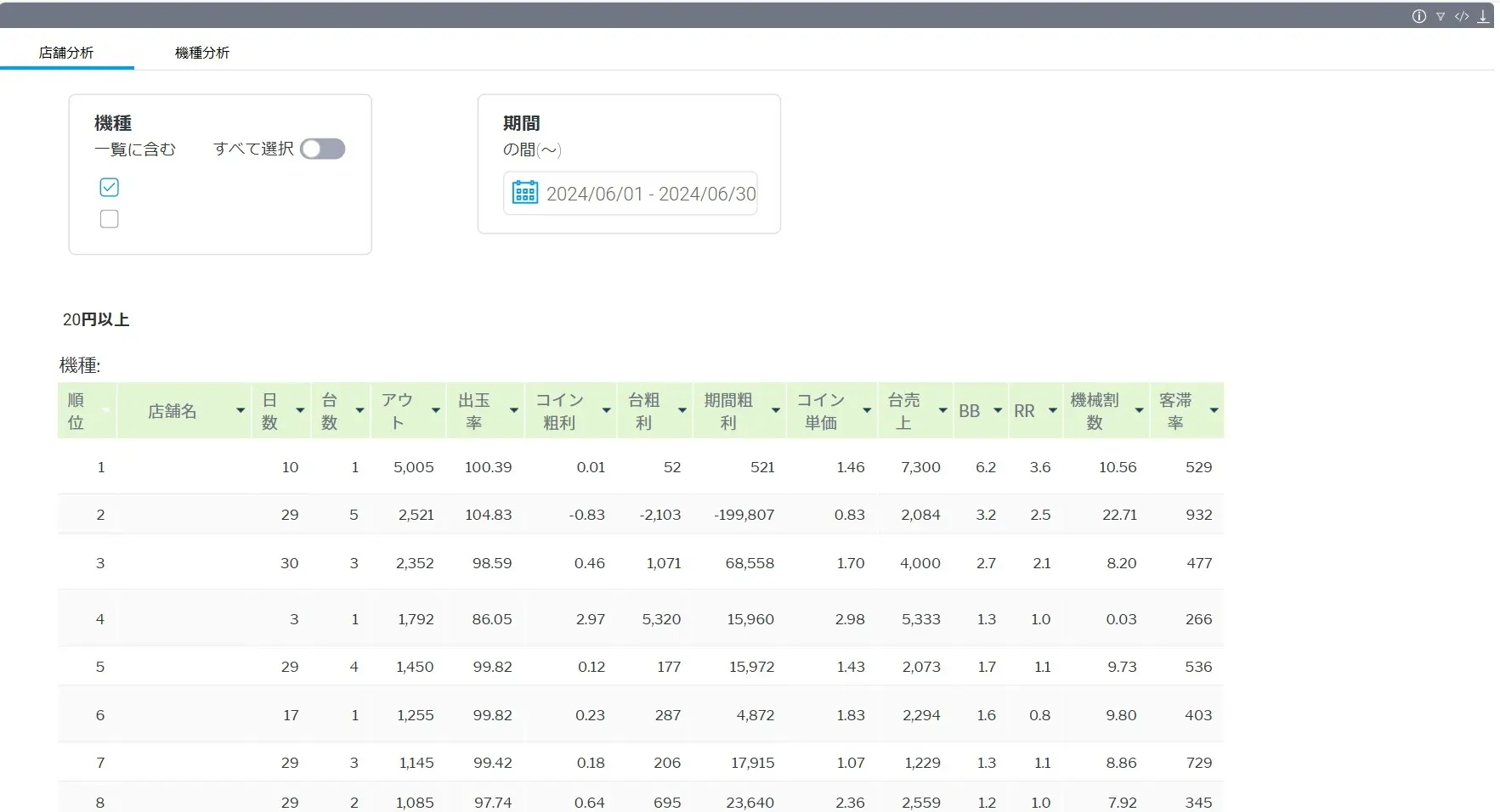This screenshot has height=812, width=1500.
Task: Click the 店舗名 column sort arrow
Action: click(241, 411)
